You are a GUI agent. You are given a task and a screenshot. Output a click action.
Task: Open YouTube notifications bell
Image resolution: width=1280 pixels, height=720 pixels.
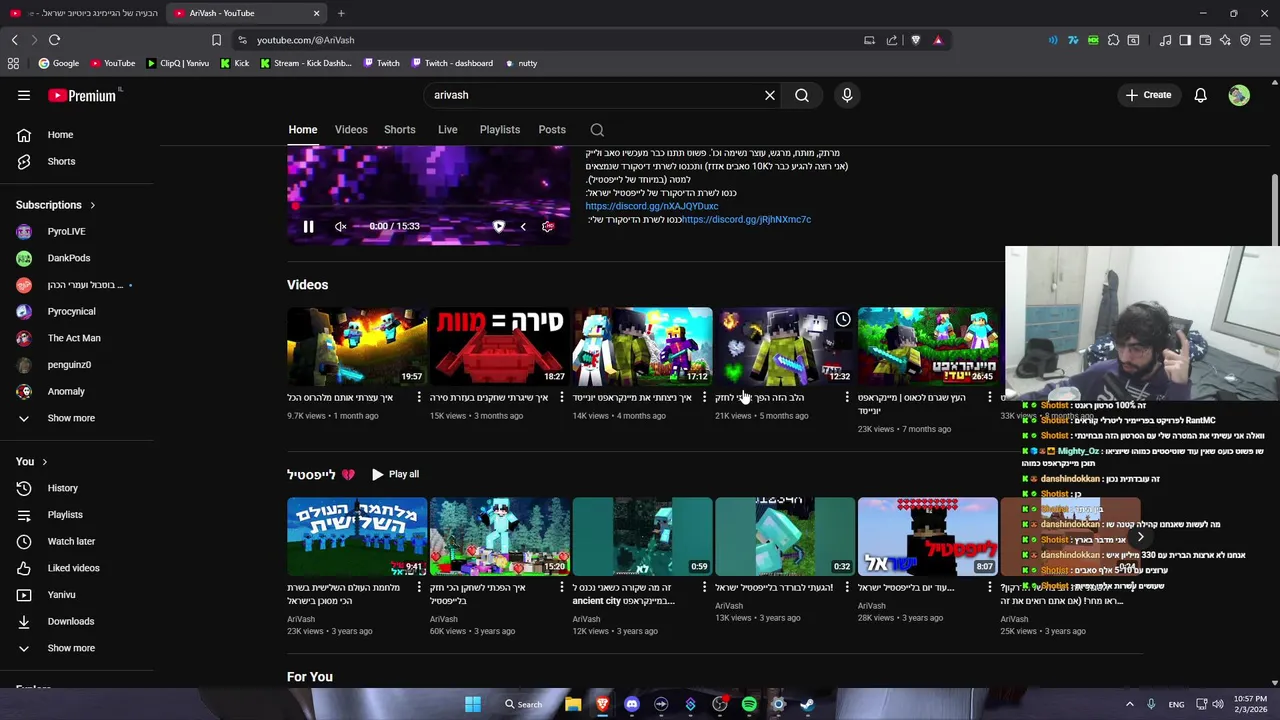pos(1200,95)
